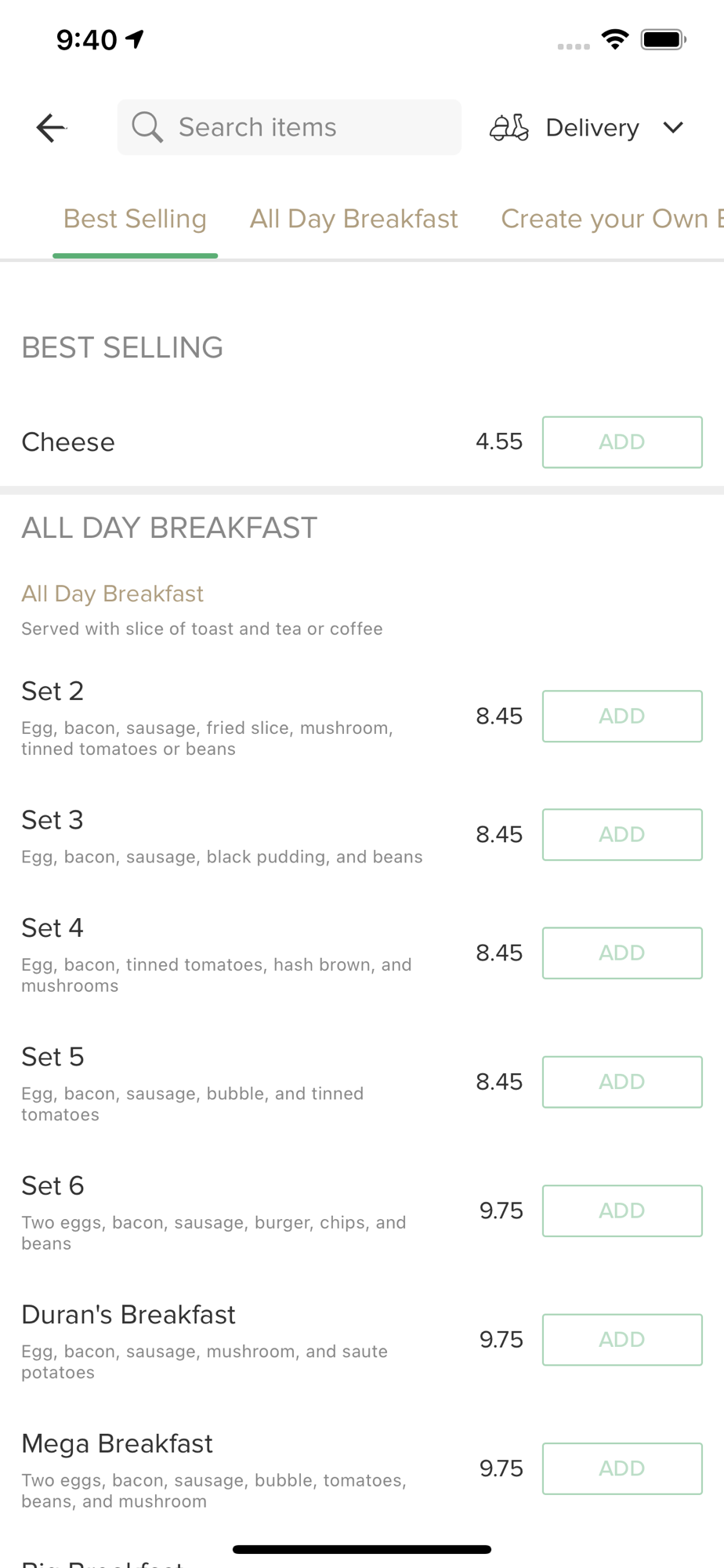Image resolution: width=724 pixels, height=1568 pixels.
Task: Add Duran's Breakfast to the order
Action: coord(622,1339)
